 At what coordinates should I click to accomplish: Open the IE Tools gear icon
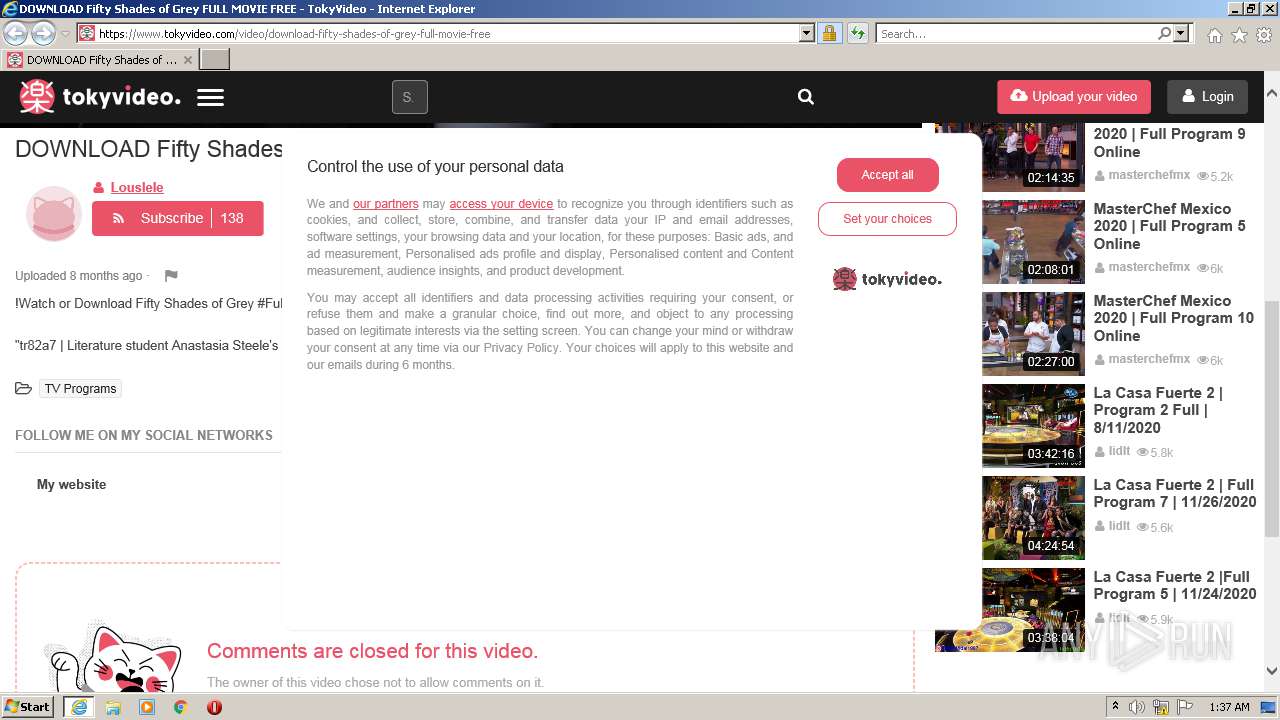[x=1264, y=35]
